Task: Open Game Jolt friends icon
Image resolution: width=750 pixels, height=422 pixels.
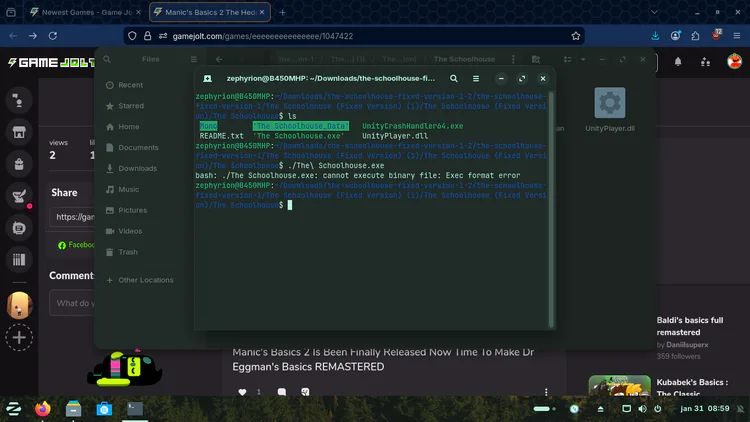Action: click(x=706, y=62)
